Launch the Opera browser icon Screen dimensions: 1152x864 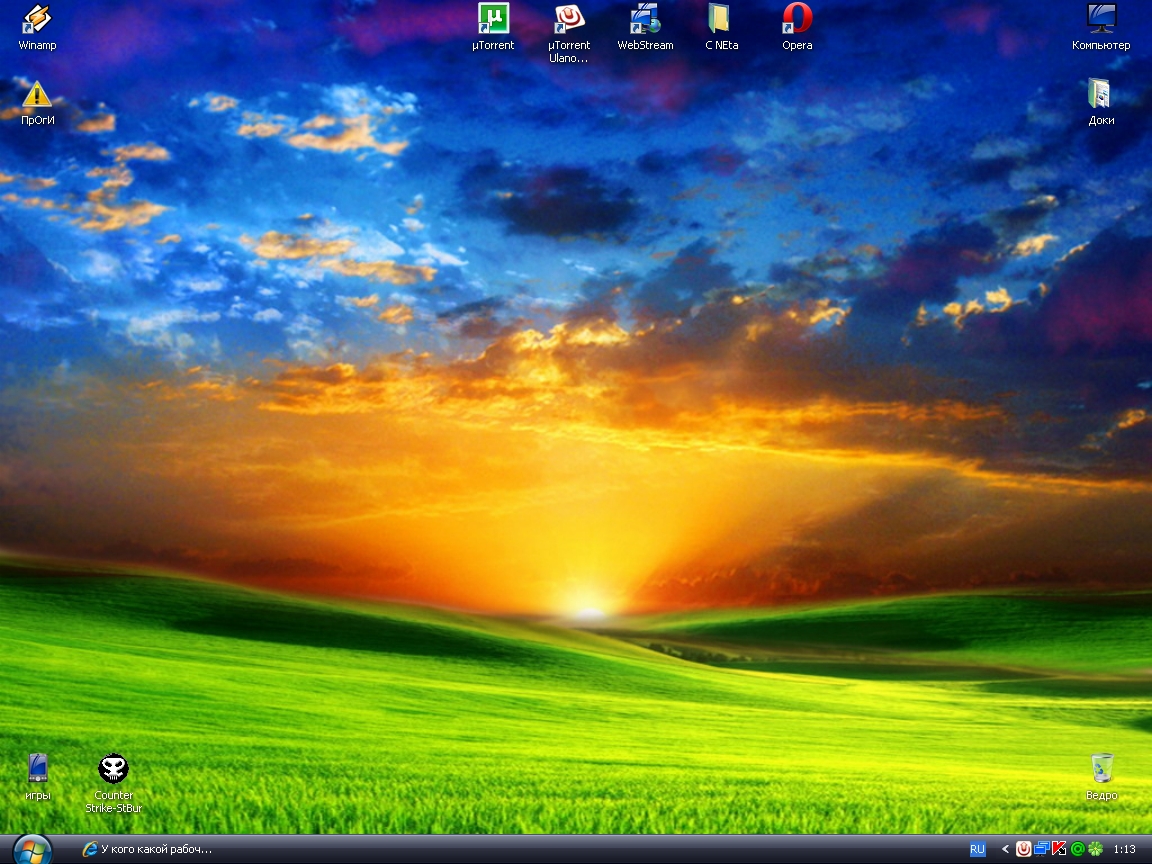click(x=797, y=20)
